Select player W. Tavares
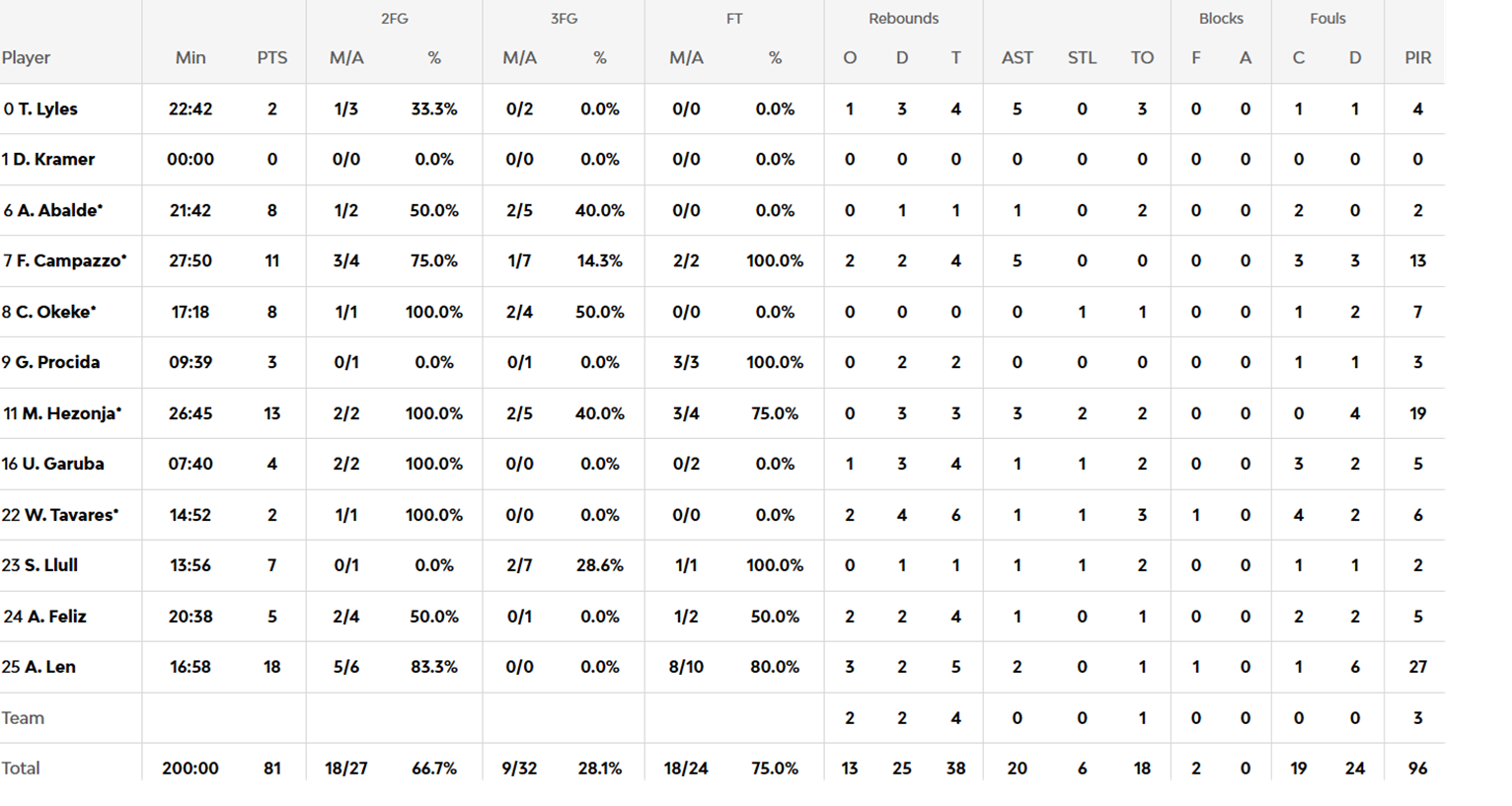 (x=71, y=515)
